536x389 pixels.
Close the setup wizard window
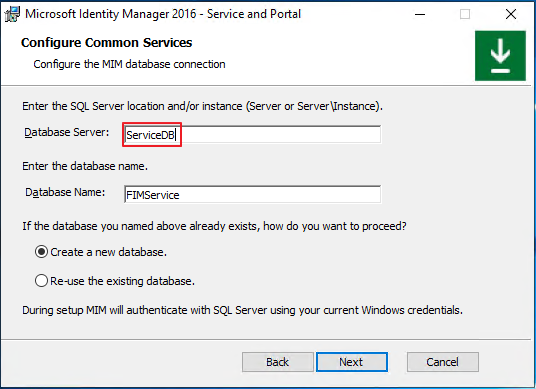(511, 14)
